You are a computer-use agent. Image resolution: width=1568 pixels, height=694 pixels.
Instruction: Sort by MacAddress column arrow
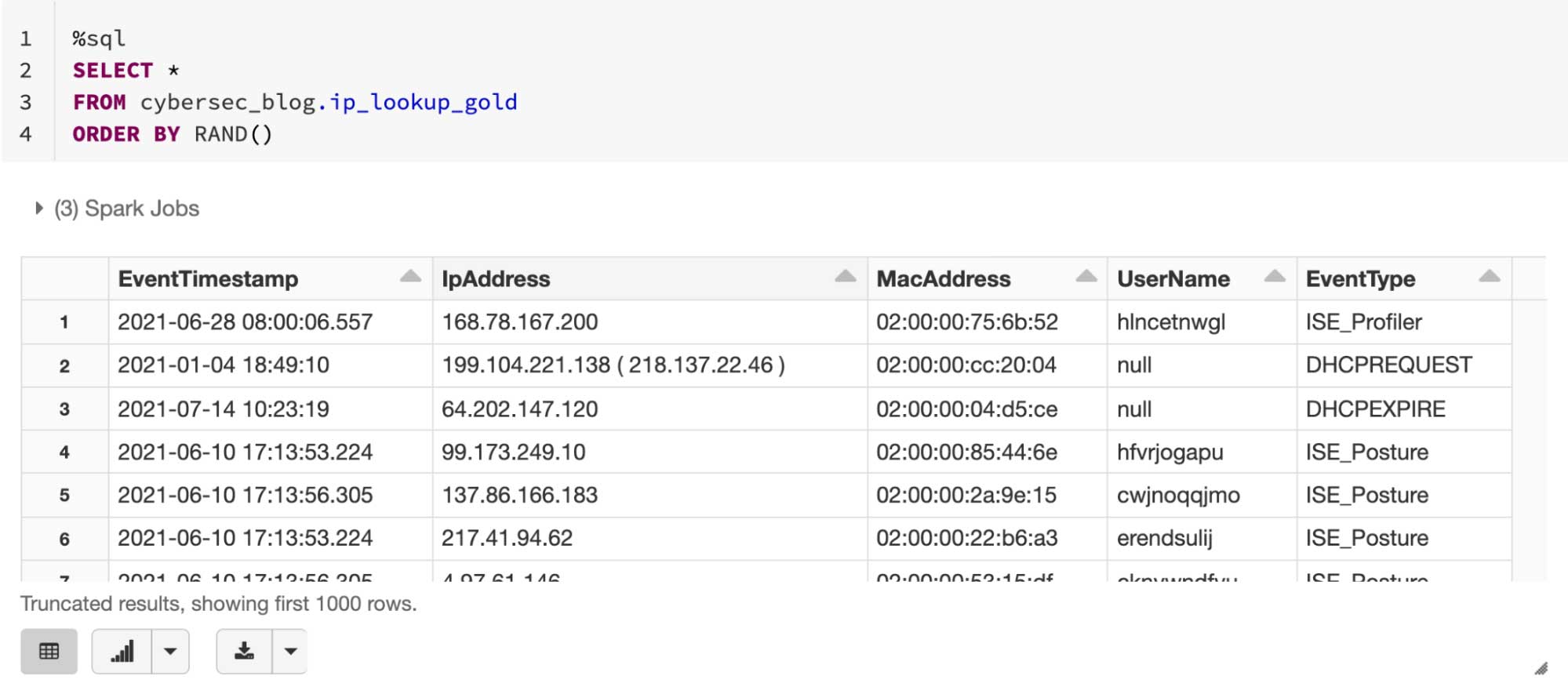click(1086, 277)
